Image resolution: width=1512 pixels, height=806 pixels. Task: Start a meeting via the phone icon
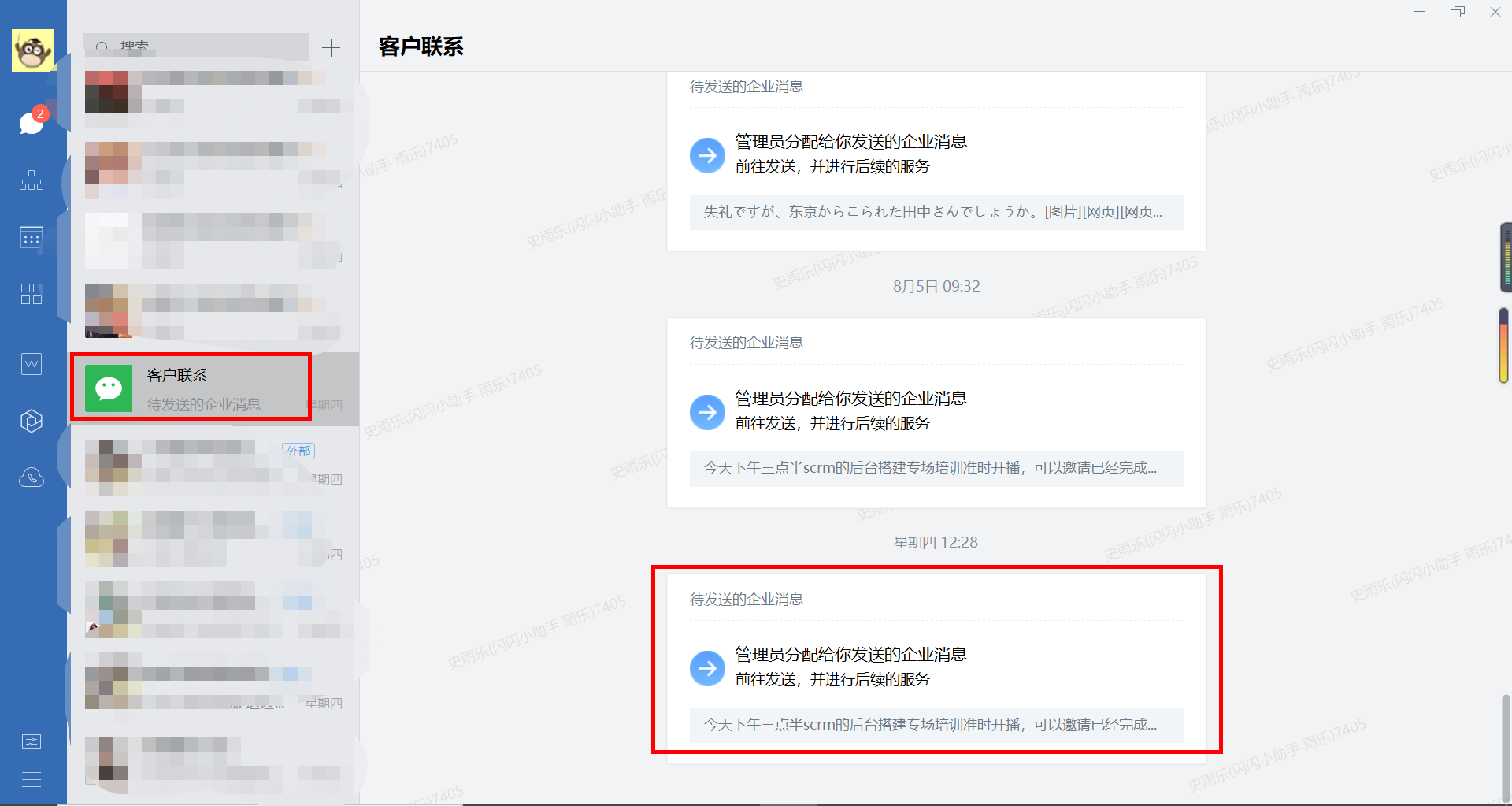pos(31,477)
